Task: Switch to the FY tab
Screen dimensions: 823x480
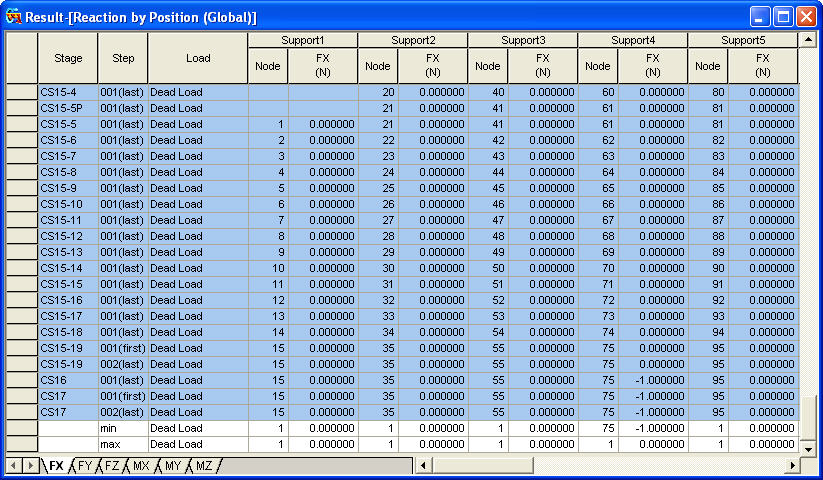Action: [x=85, y=466]
